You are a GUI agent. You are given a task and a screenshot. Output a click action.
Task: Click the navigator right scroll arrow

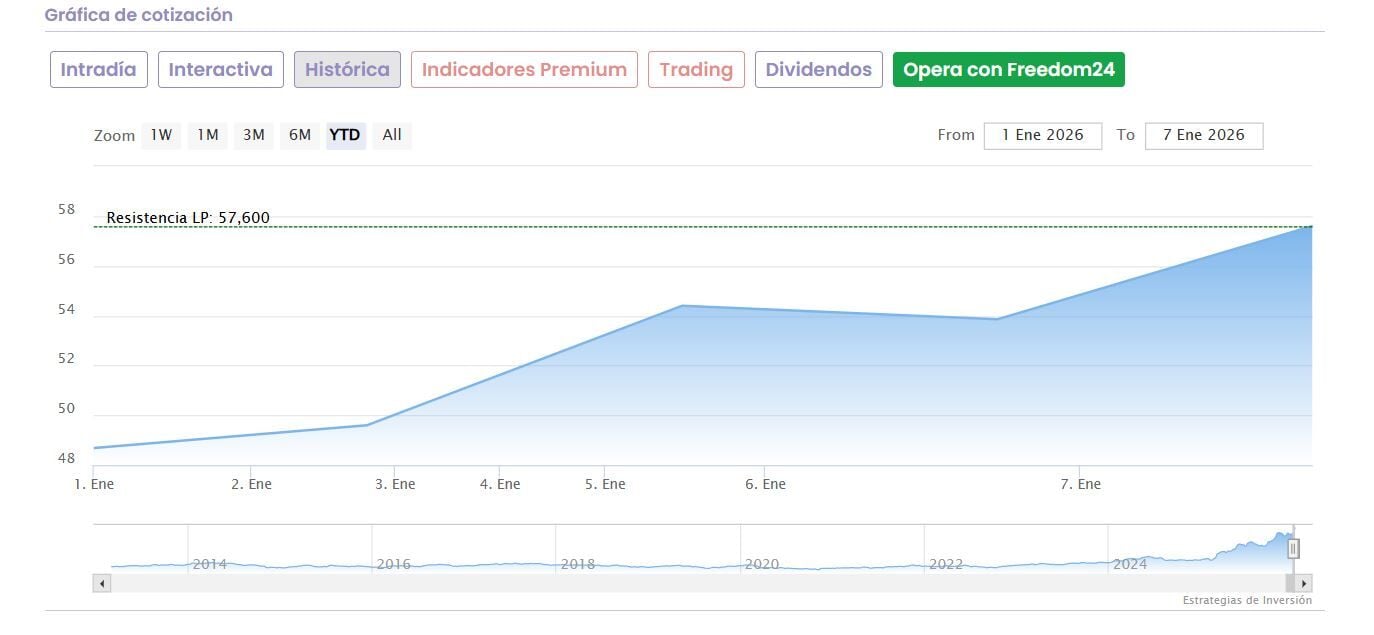pyautogui.click(x=1303, y=583)
